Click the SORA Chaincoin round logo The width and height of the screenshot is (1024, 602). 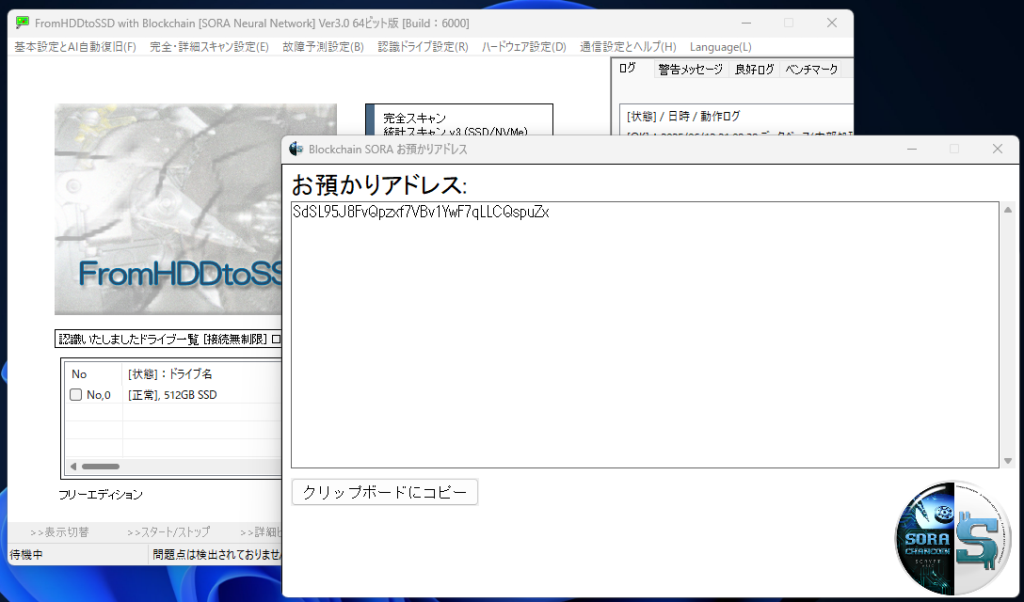953,539
